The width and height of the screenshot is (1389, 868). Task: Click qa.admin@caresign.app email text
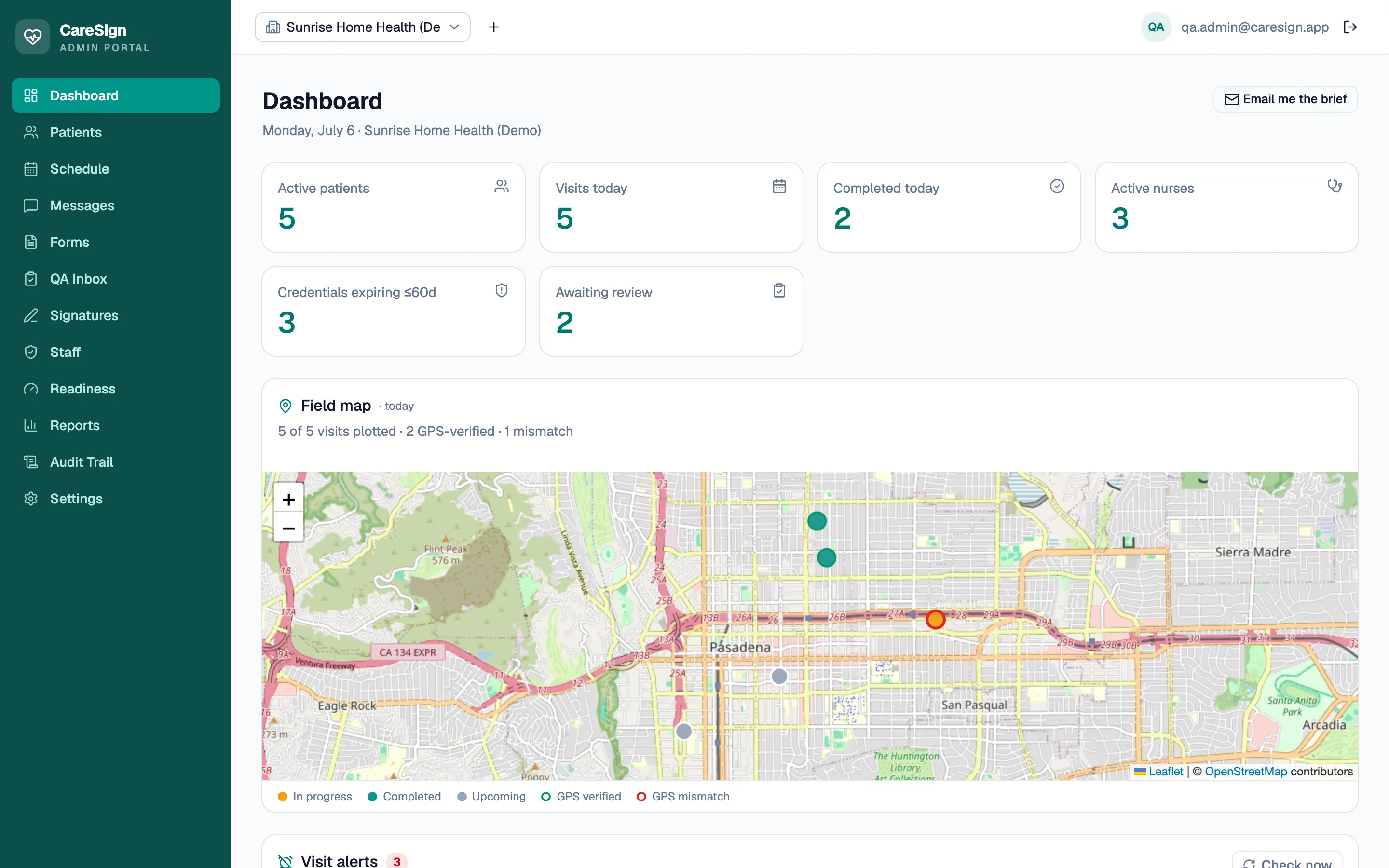1255,27
